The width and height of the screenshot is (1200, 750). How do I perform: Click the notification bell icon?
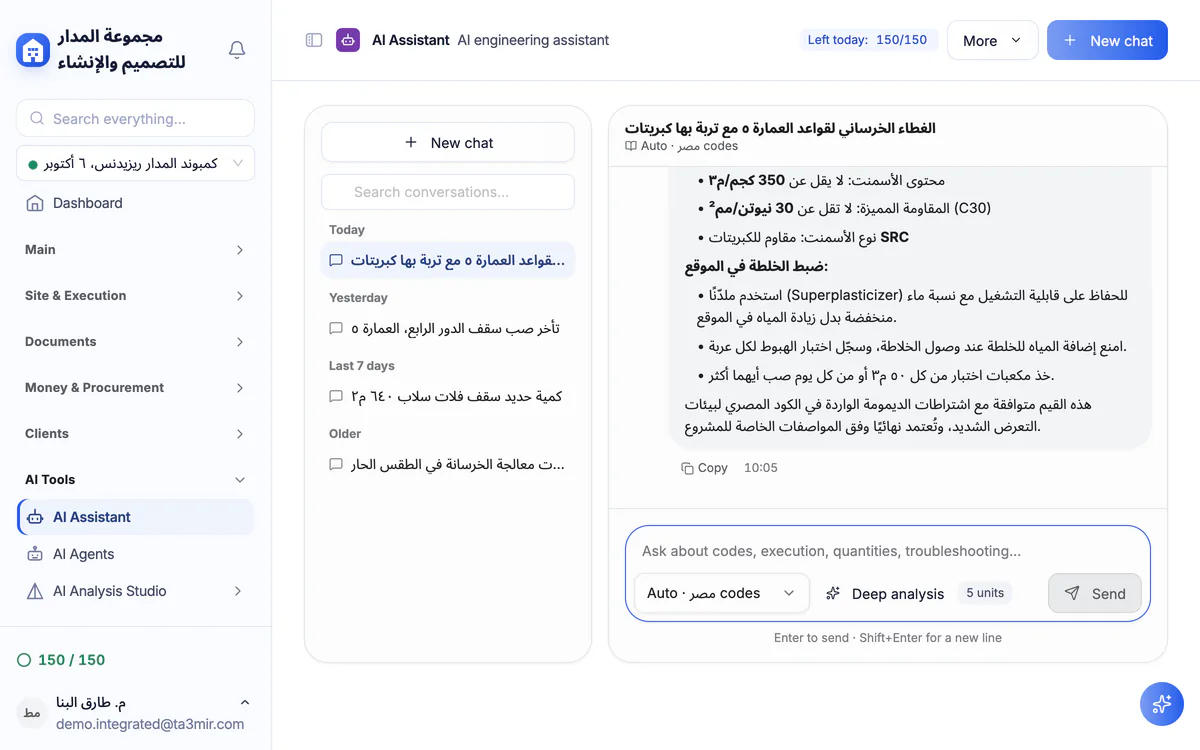tap(237, 49)
